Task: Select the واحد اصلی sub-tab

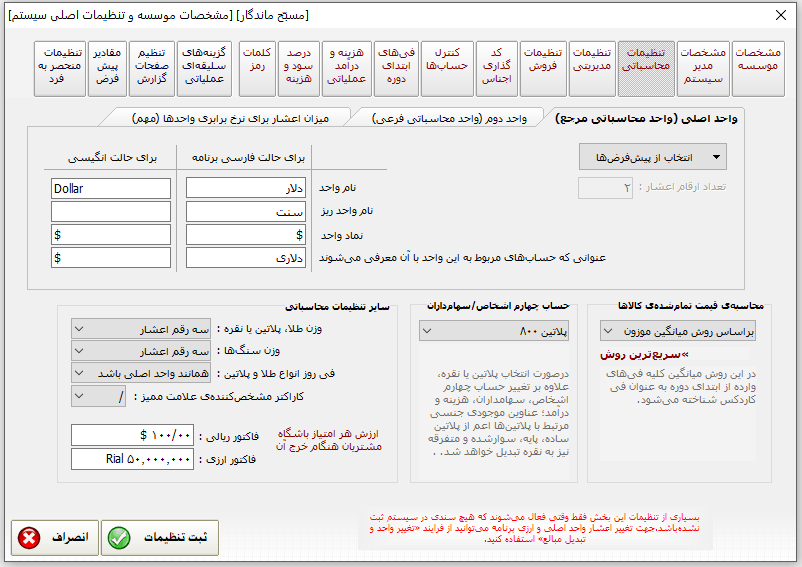Action: pyautogui.click(x=646, y=119)
